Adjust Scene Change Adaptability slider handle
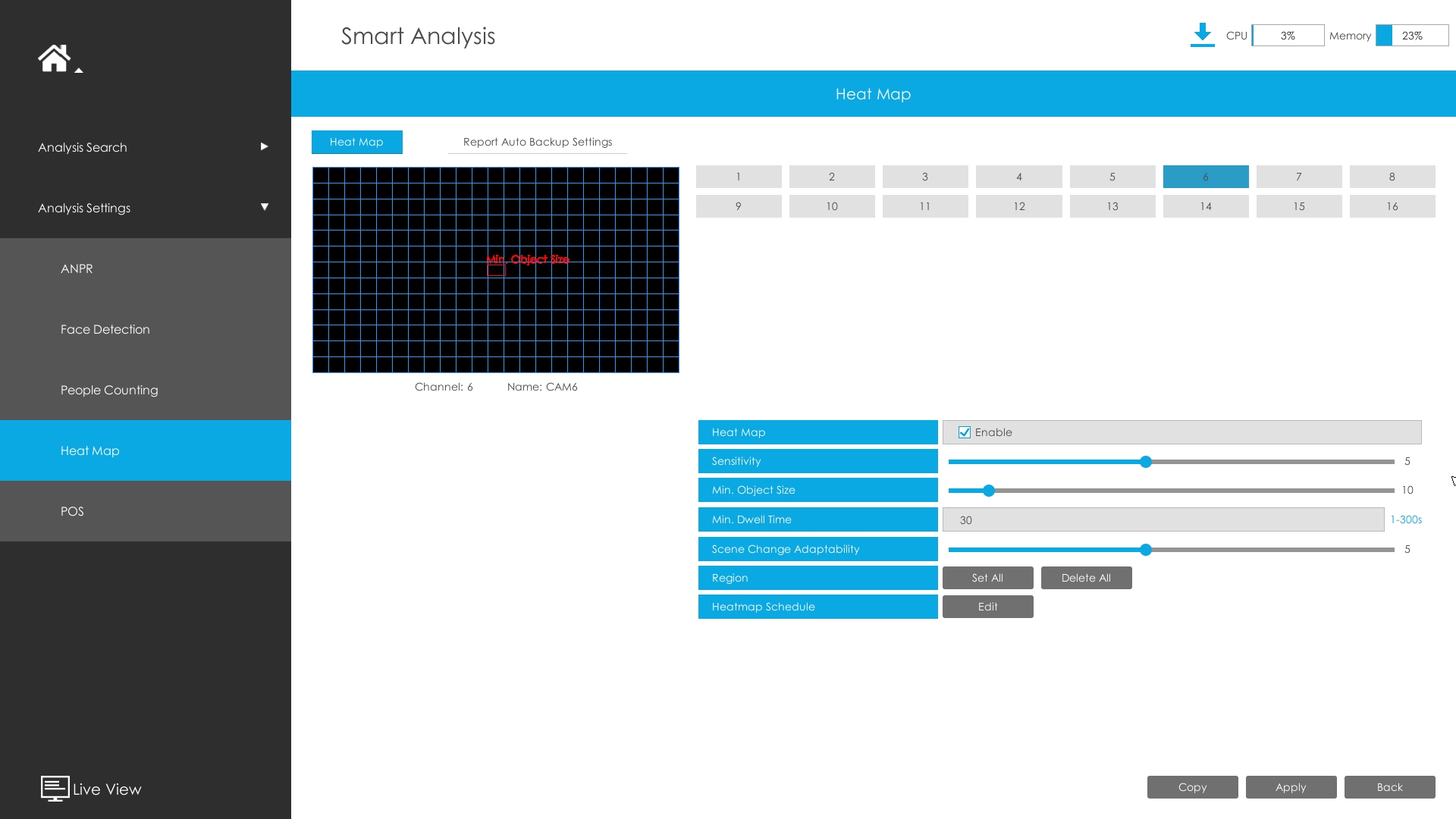The height and width of the screenshot is (819, 1456). coord(1146,550)
